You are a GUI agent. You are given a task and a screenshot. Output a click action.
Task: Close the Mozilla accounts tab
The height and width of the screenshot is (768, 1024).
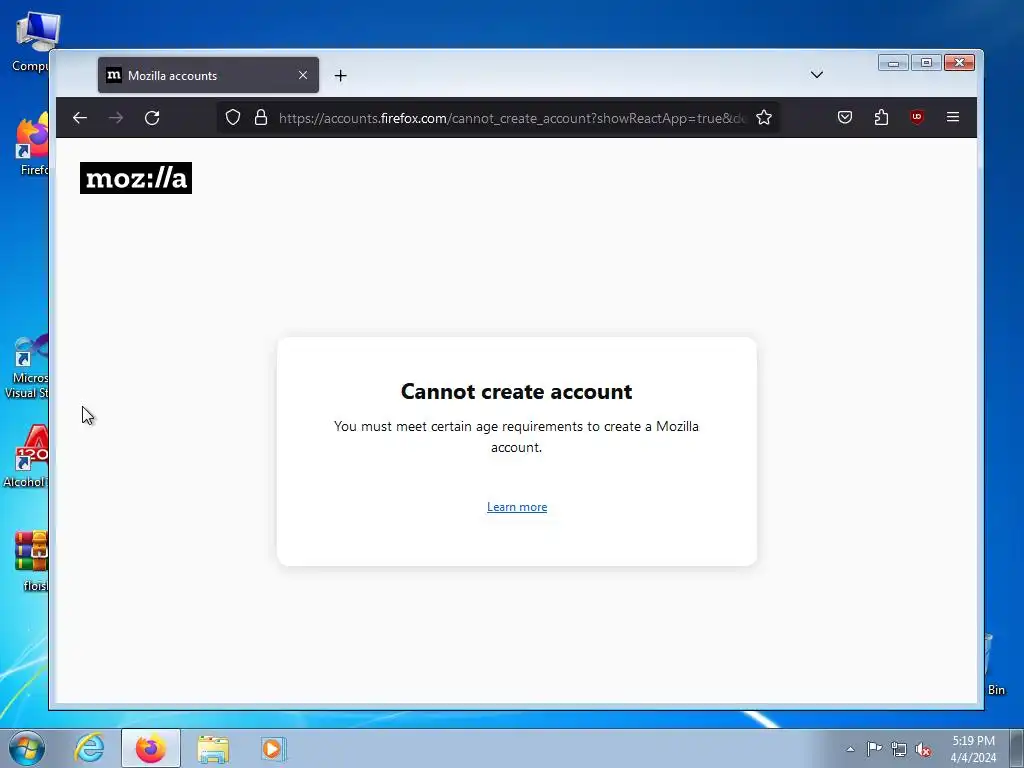(303, 75)
